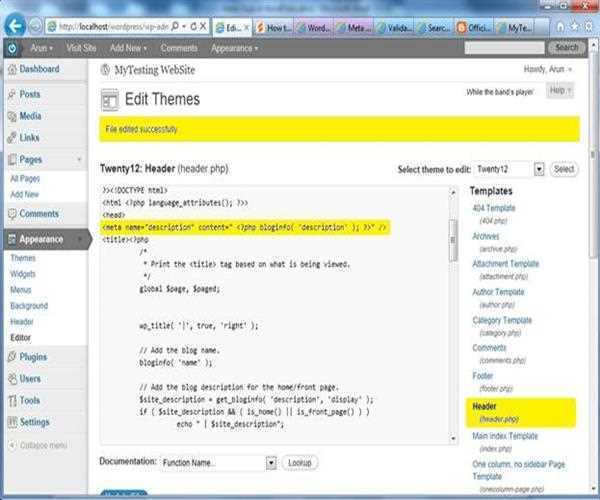
Task: Open the Tools section in sidebar
Action: click(x=30, y=400)
